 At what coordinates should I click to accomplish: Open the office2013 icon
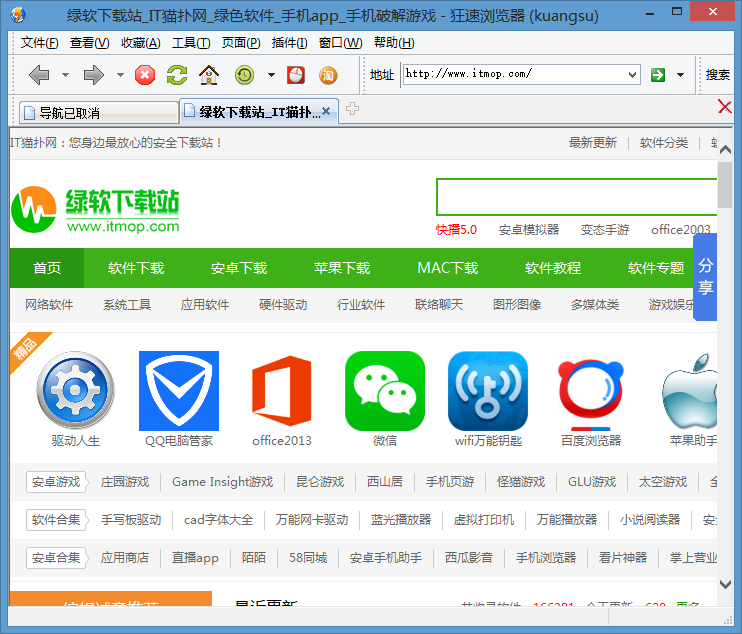[x=282, y=390]
